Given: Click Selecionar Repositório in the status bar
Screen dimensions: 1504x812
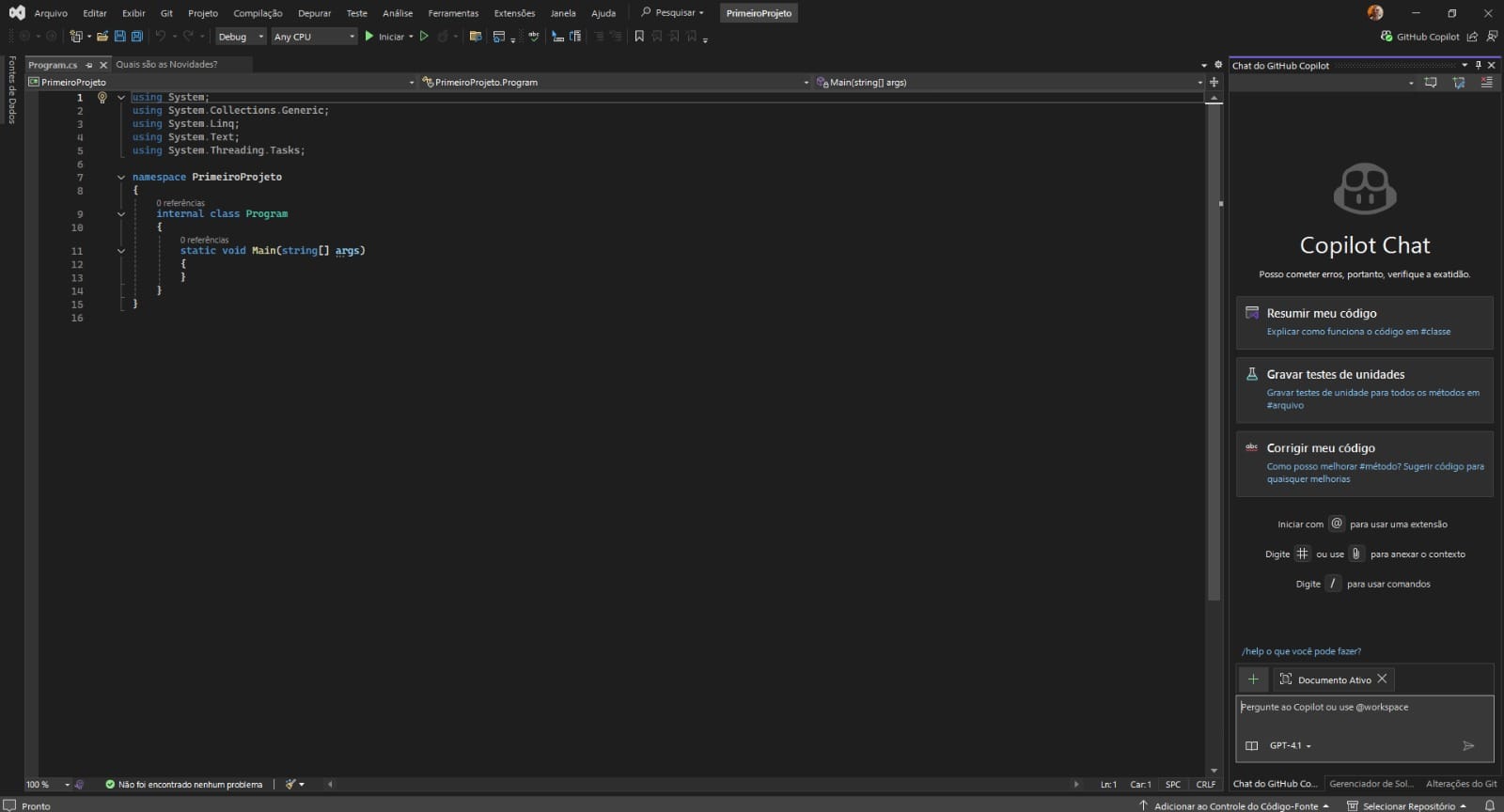Looking at the screenshot, I should pyautogui.click(x=1407, y=805).
